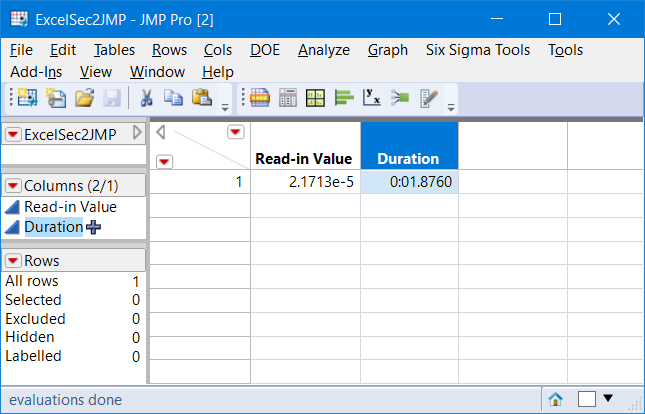Viewport: 645px width, 414px height.
Task: Click the cell containing 0:01.8760
Action: (x=409, y=182)
